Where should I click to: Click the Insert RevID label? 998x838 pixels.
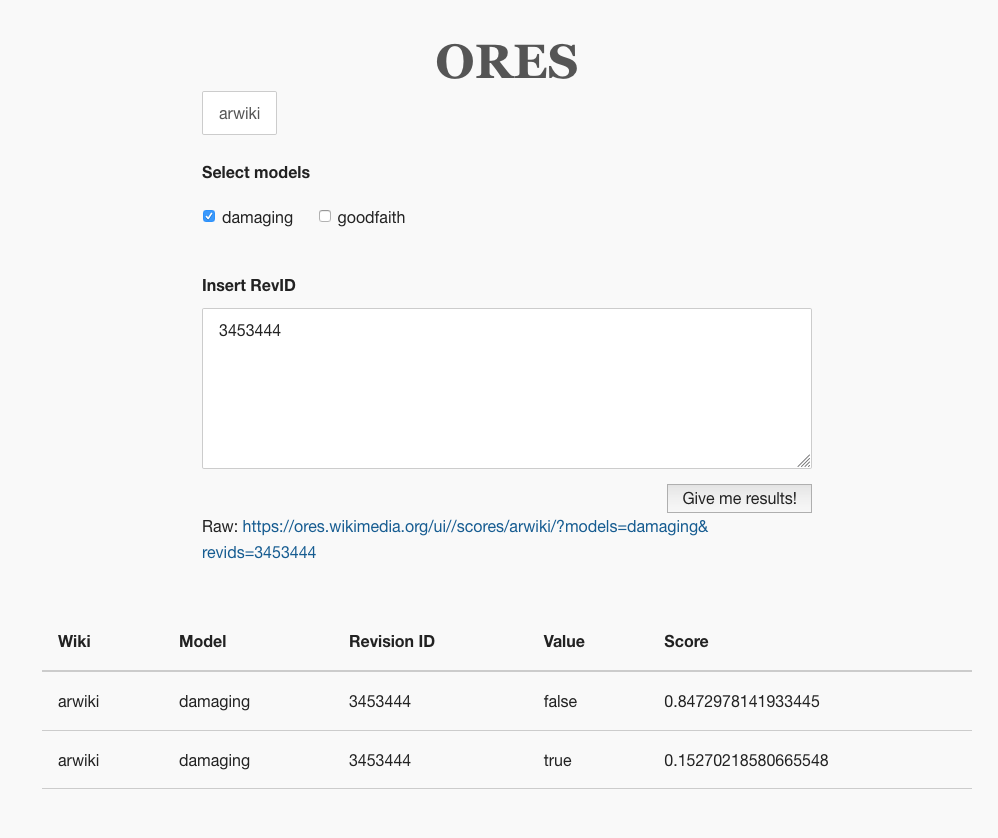coord(249,285)
